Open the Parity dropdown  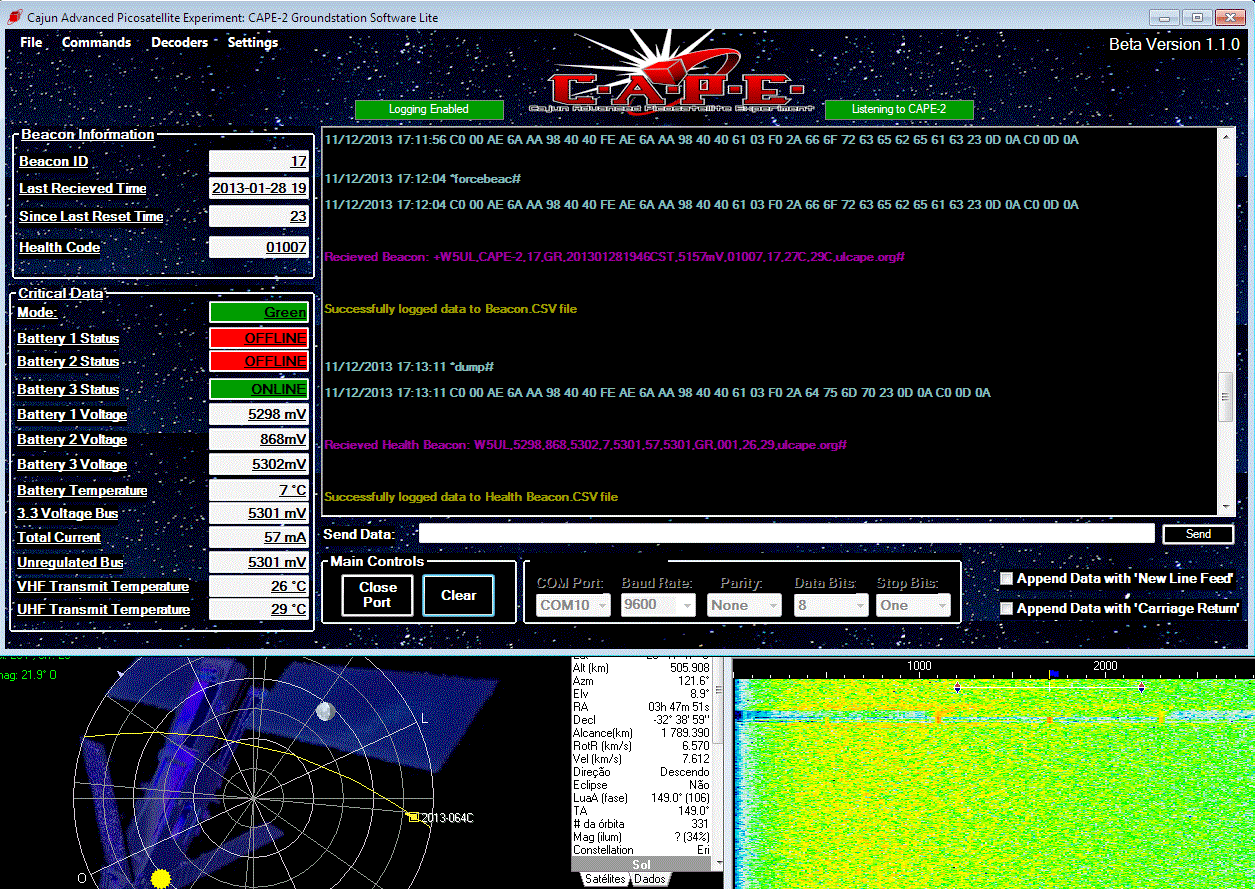coord(744,605)
